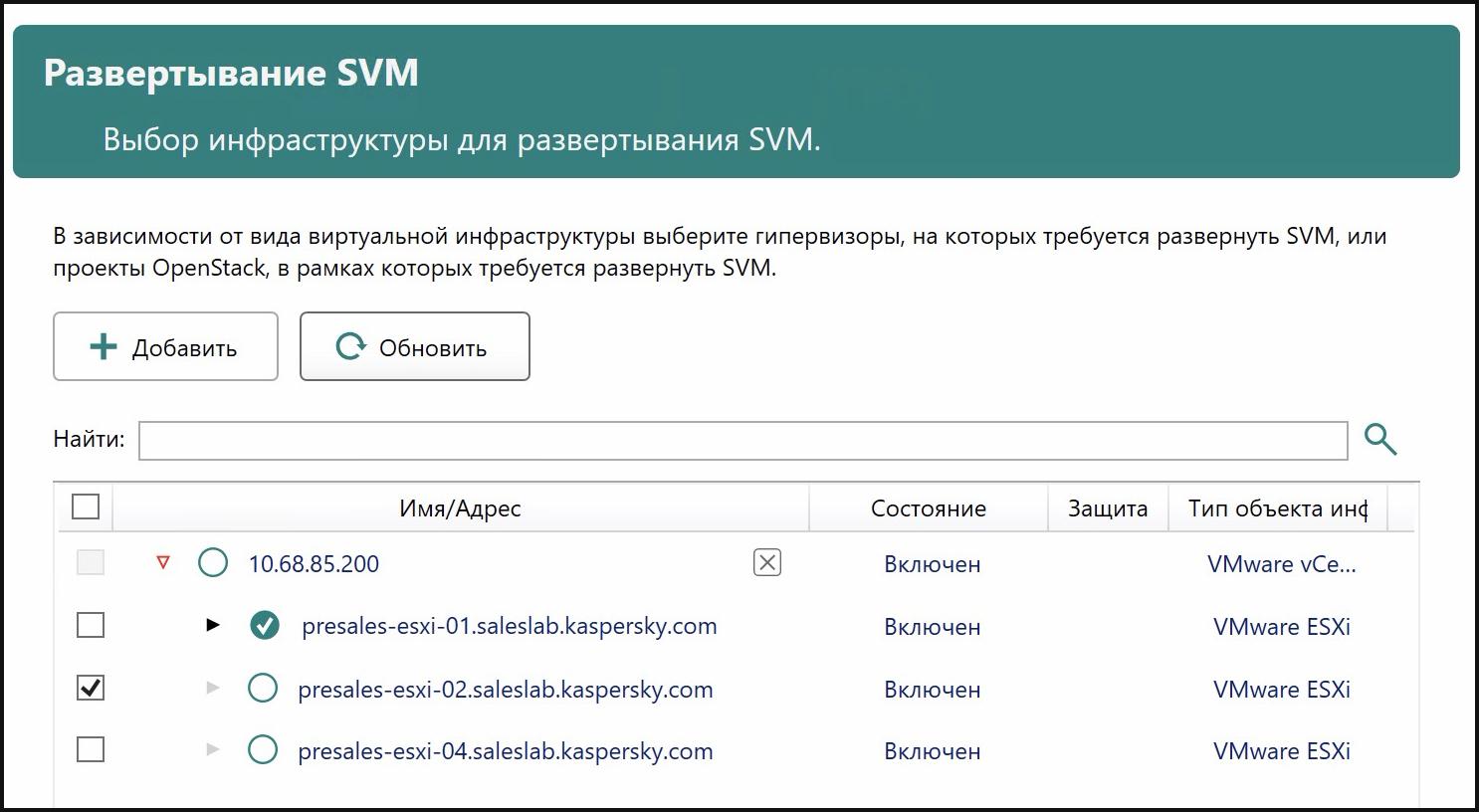Select presales-esxi-01.saleslab.kaspersky.com host
Viewport: 1479px width, 812px height.
[x=510, y=627]
